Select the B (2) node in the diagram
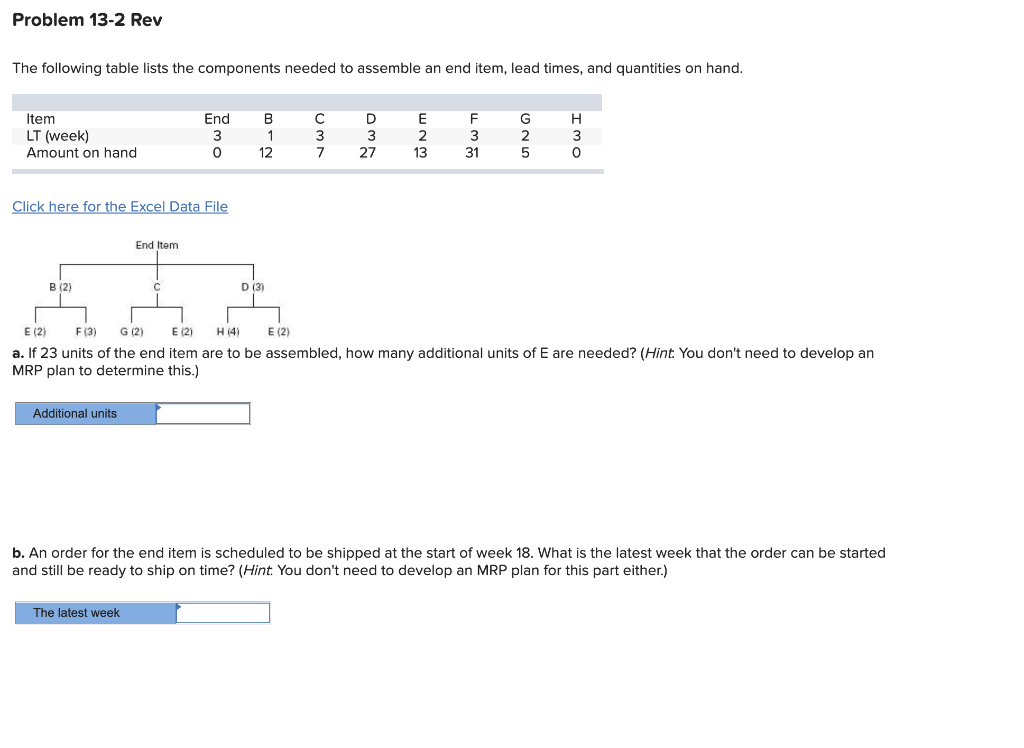Viewport: 1024px width, 748px height. pyautogui.click(x=60, y=285)
